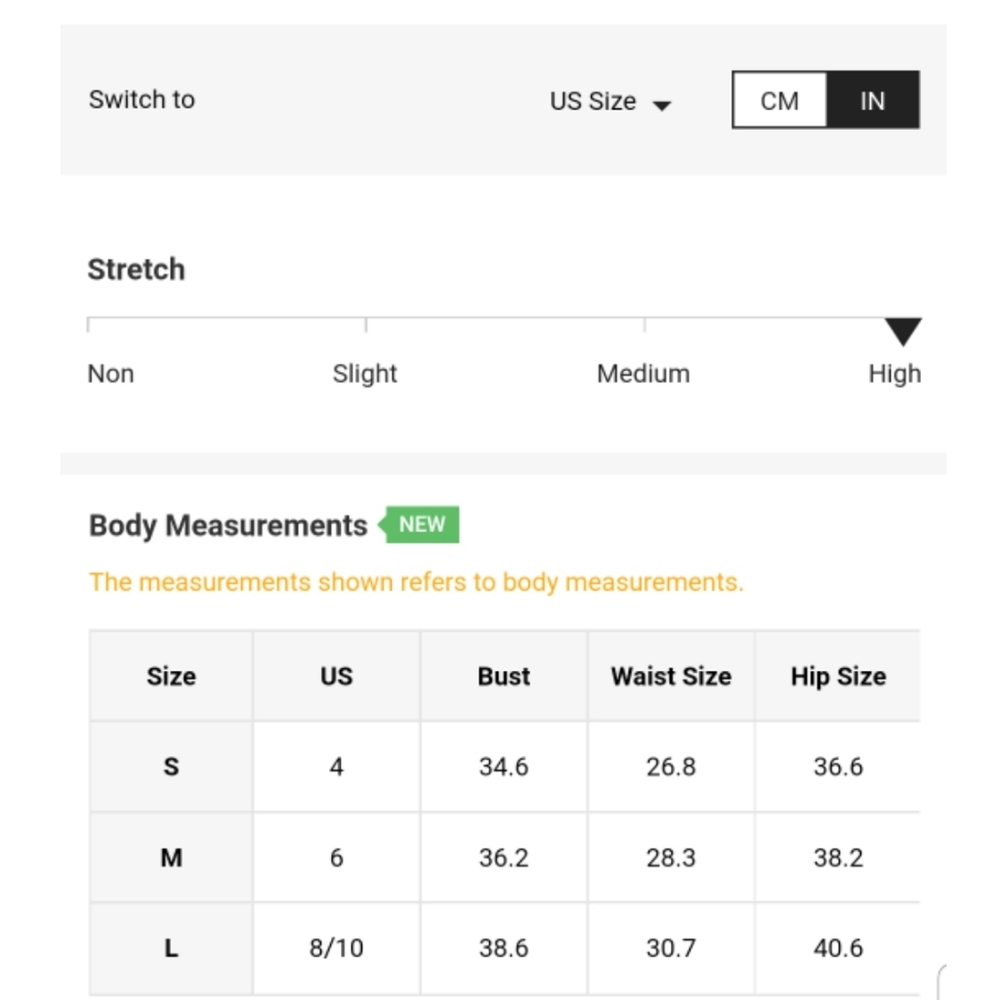Select the IN unit toggle

click(x=872, y=100)
